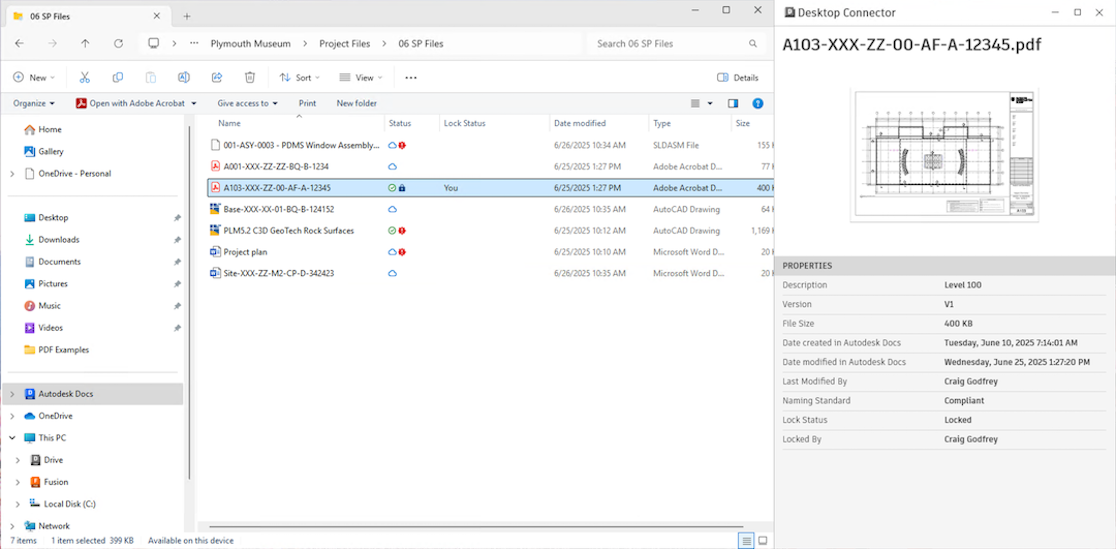Toggle the Details pane button
This screenshot has width=1116, height=549.
pyautogui.click(x=738, y=78)
